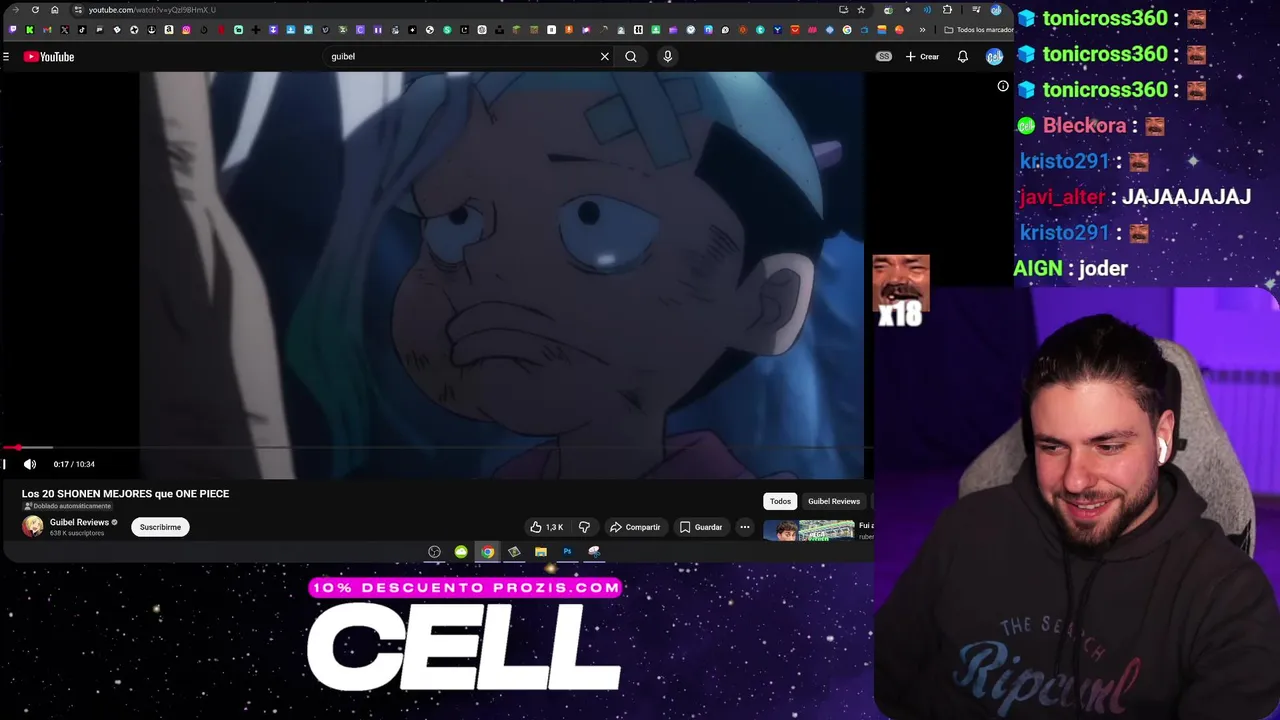This screenshot has width=1280, height=720.
Task: Start voice search with the microphone
Action: point(667,57)
